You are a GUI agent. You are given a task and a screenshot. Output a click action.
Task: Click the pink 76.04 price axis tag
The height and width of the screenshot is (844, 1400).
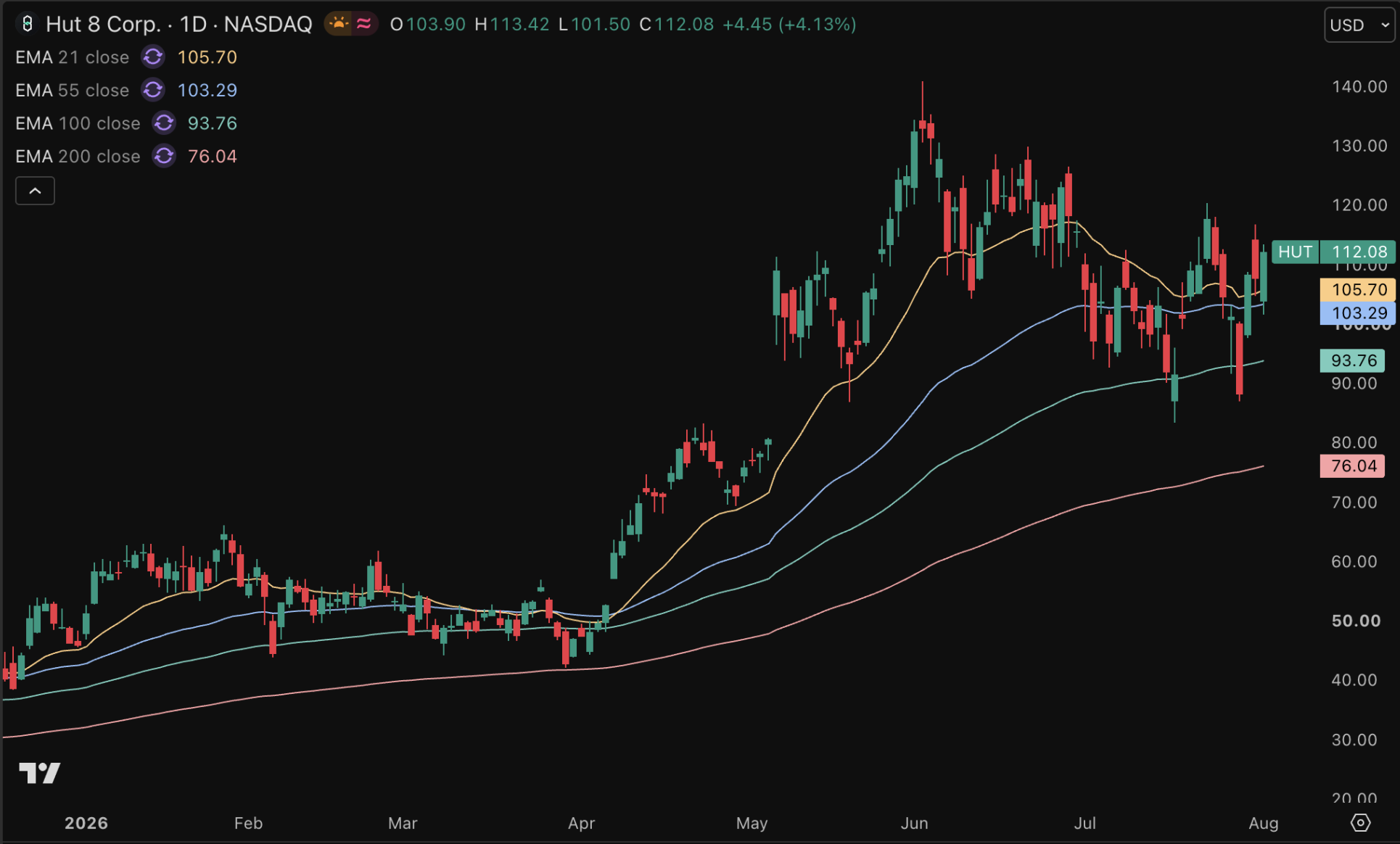click(1353, 466)
